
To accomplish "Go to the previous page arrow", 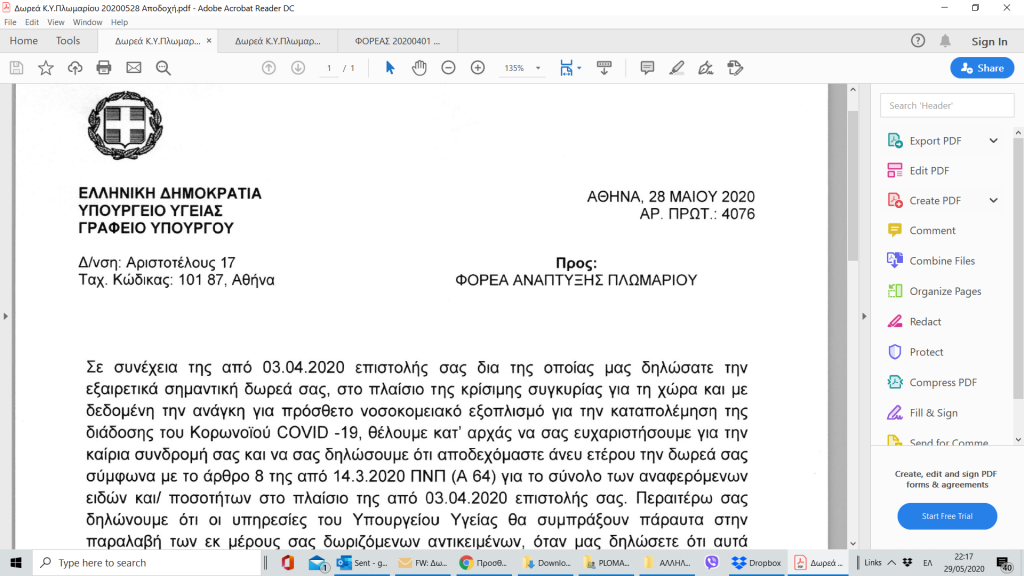I will point(268,68).
